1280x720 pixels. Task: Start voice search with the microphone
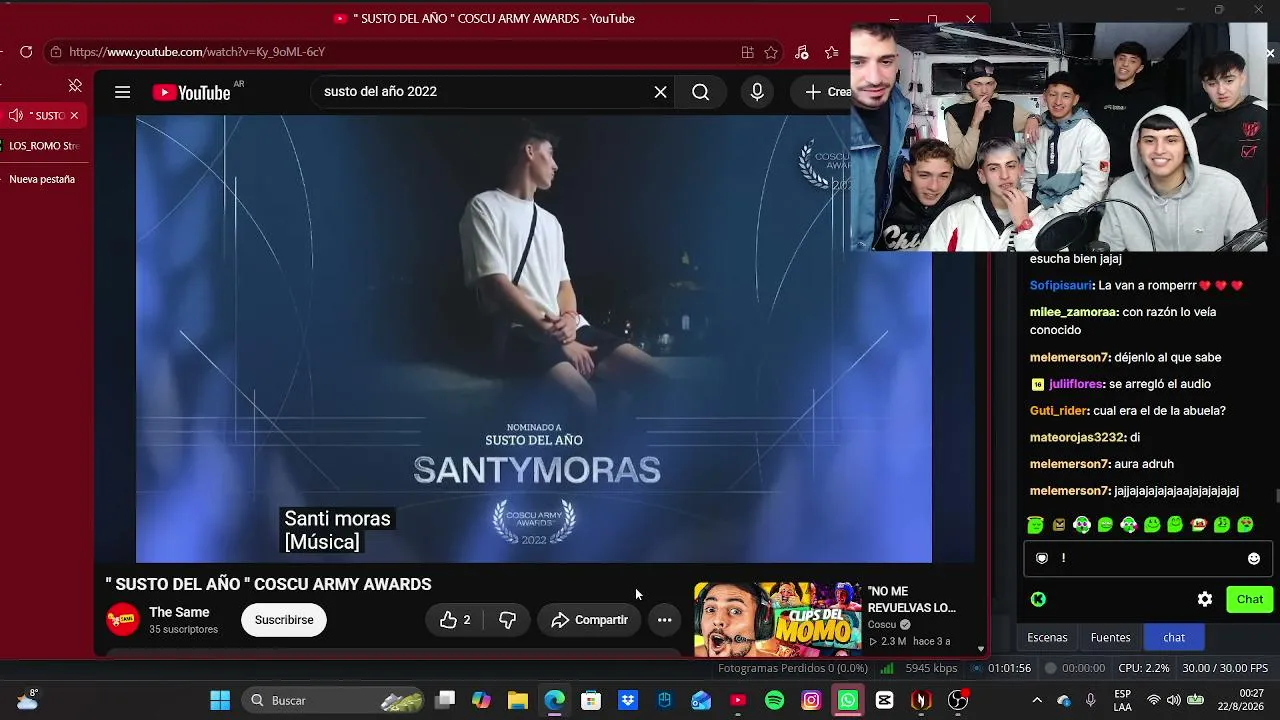(x=757, y=92)
